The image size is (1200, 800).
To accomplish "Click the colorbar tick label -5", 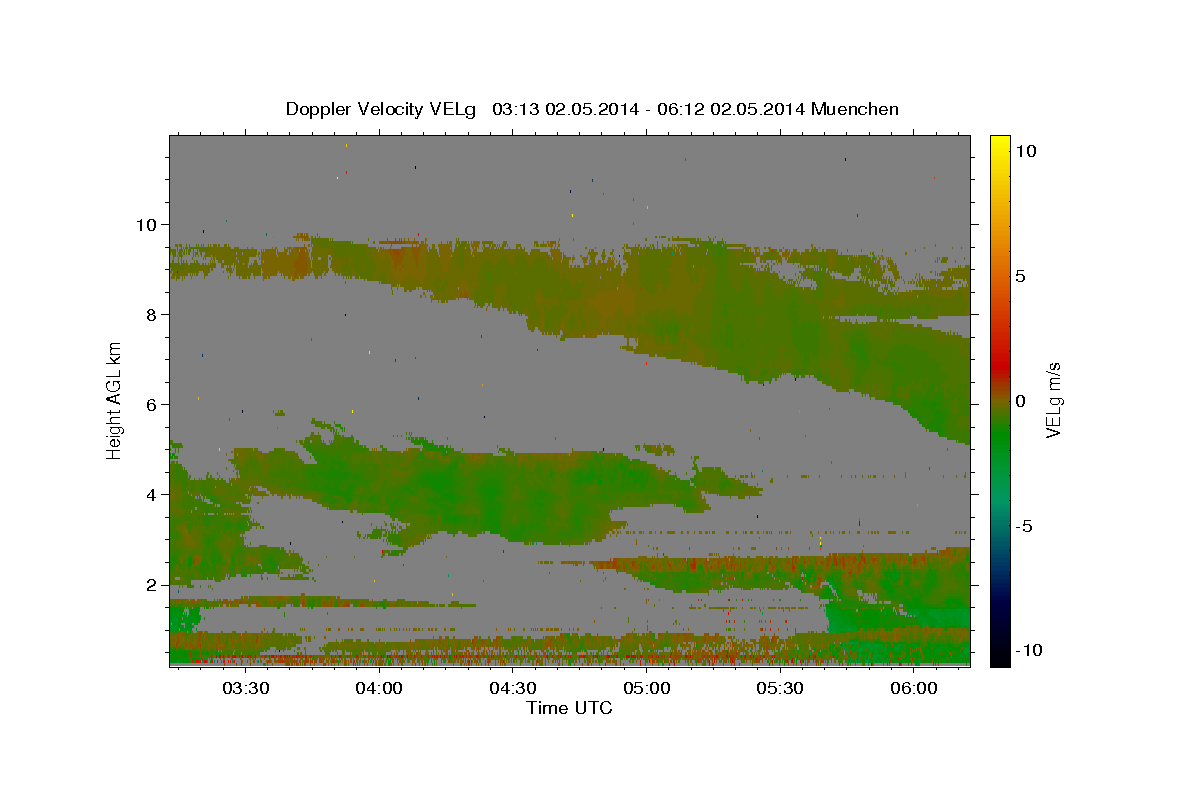I will coord(1024,526).
